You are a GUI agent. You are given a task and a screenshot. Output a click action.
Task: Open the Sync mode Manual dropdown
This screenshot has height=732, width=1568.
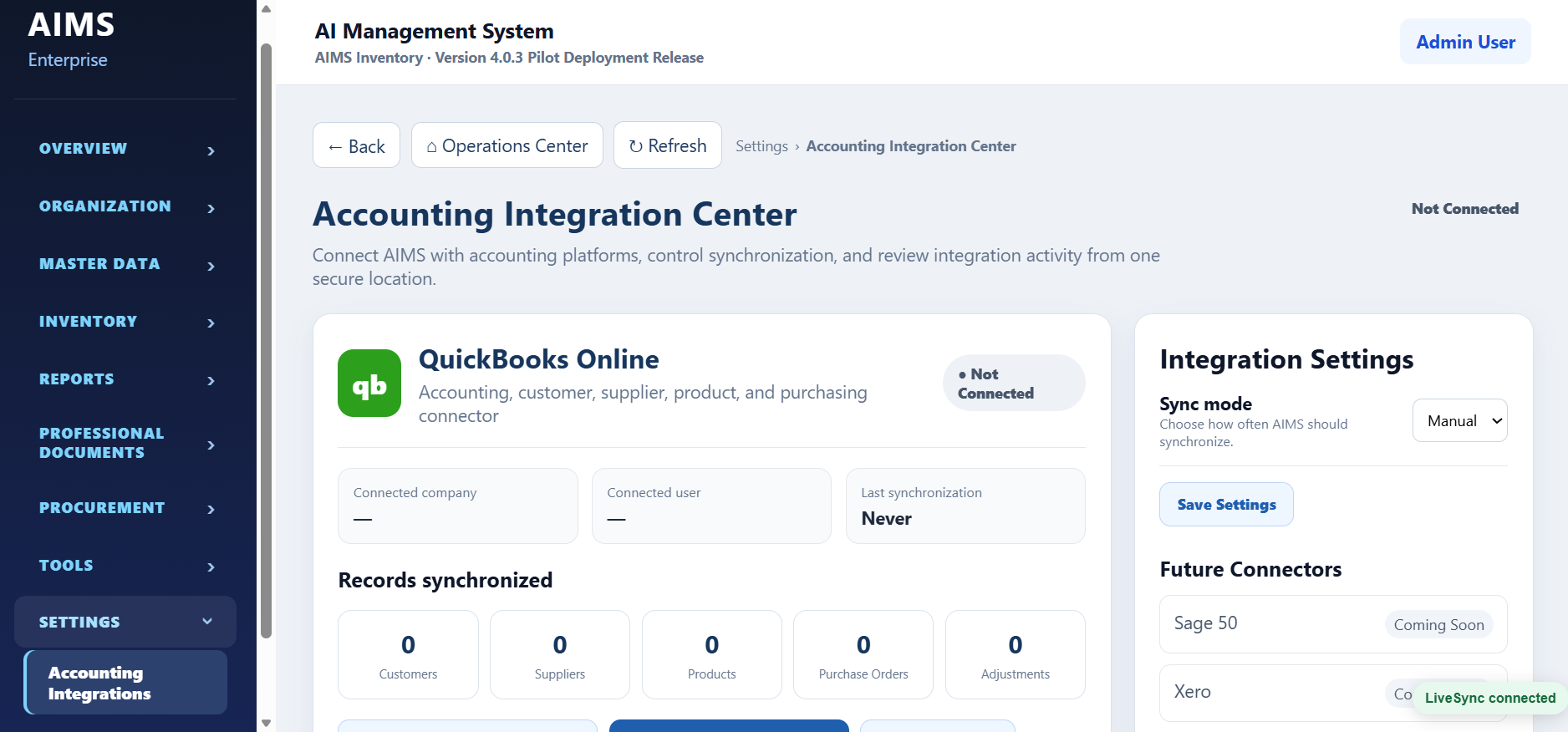coord(1460,420)
